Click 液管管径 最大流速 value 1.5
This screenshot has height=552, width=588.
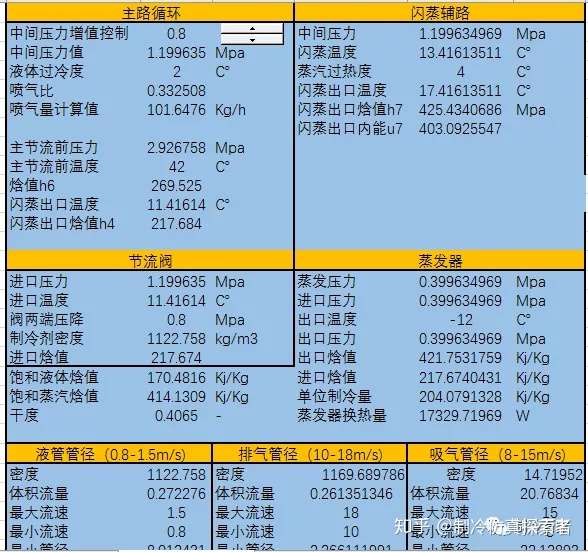click(176, 513)
